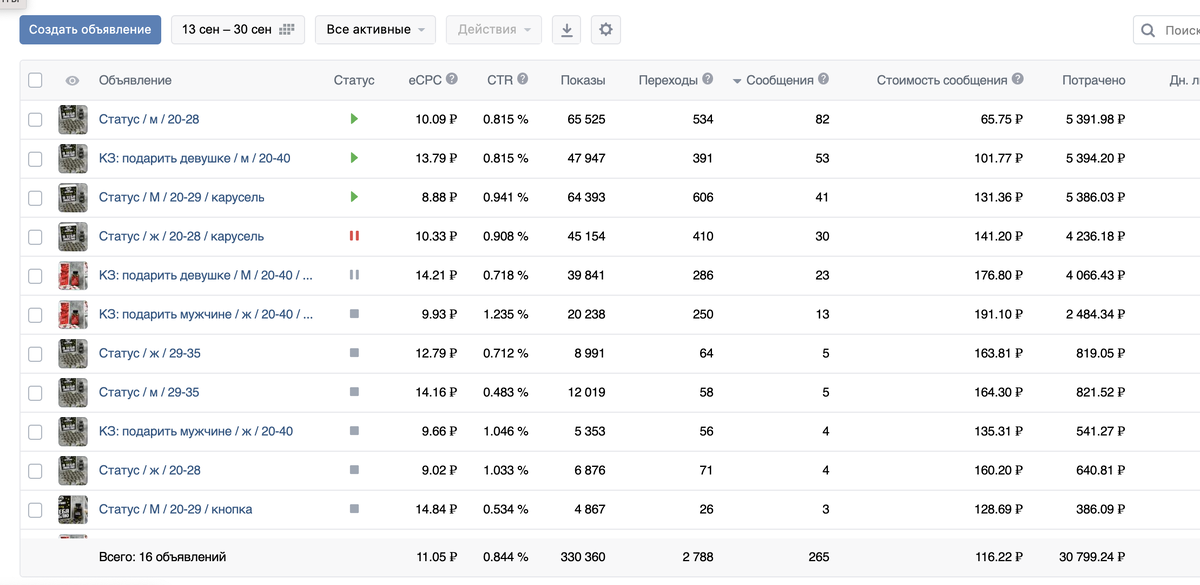Open ad КЗ: подарить девушке / м / 20-40

click(195, 158)
